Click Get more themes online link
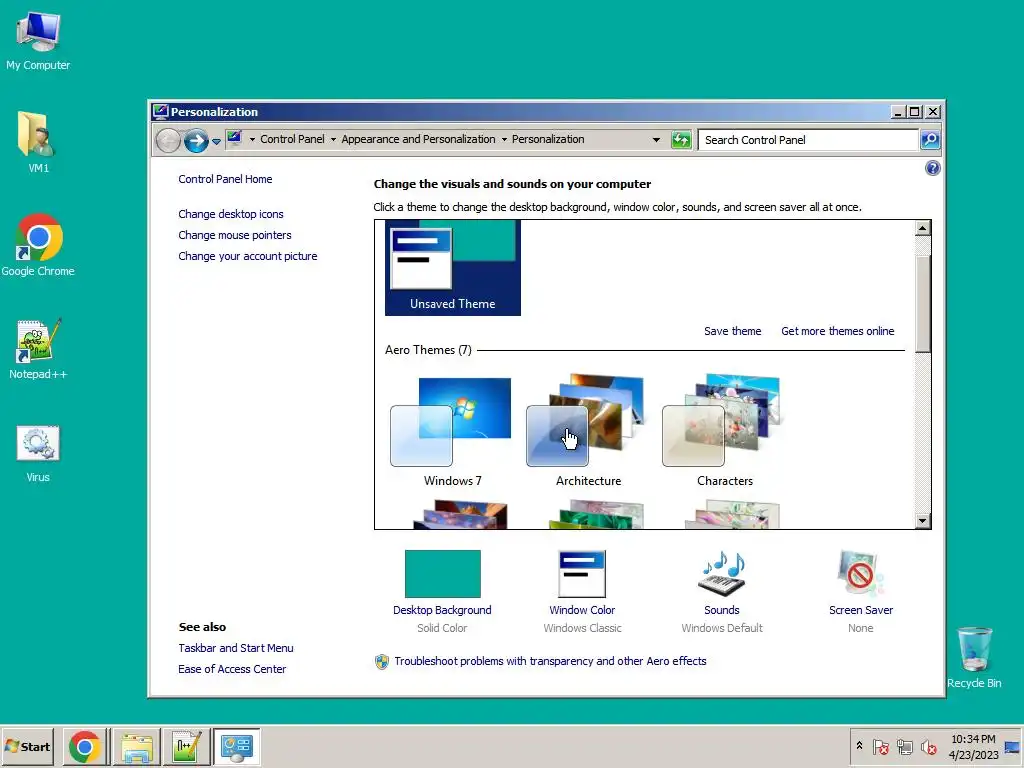This screenshot has height=768, width=1024. point(837,331)
